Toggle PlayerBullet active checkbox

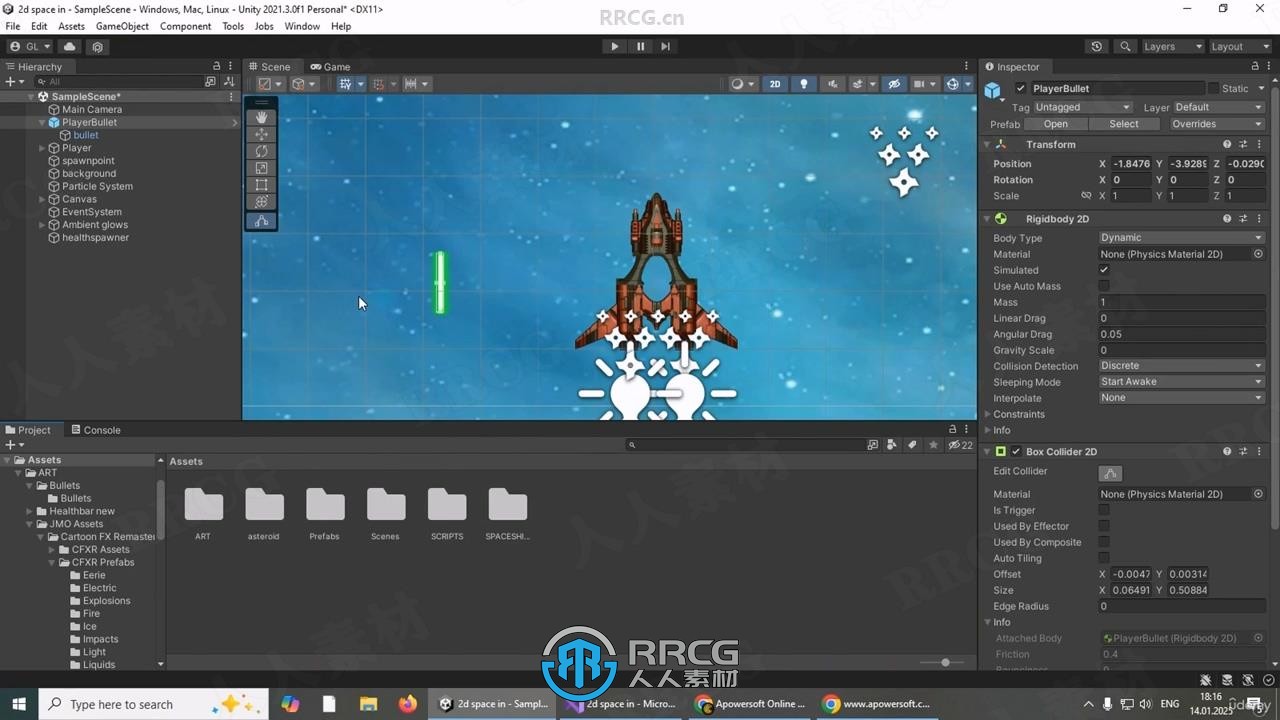click(x=1020, y=88)
